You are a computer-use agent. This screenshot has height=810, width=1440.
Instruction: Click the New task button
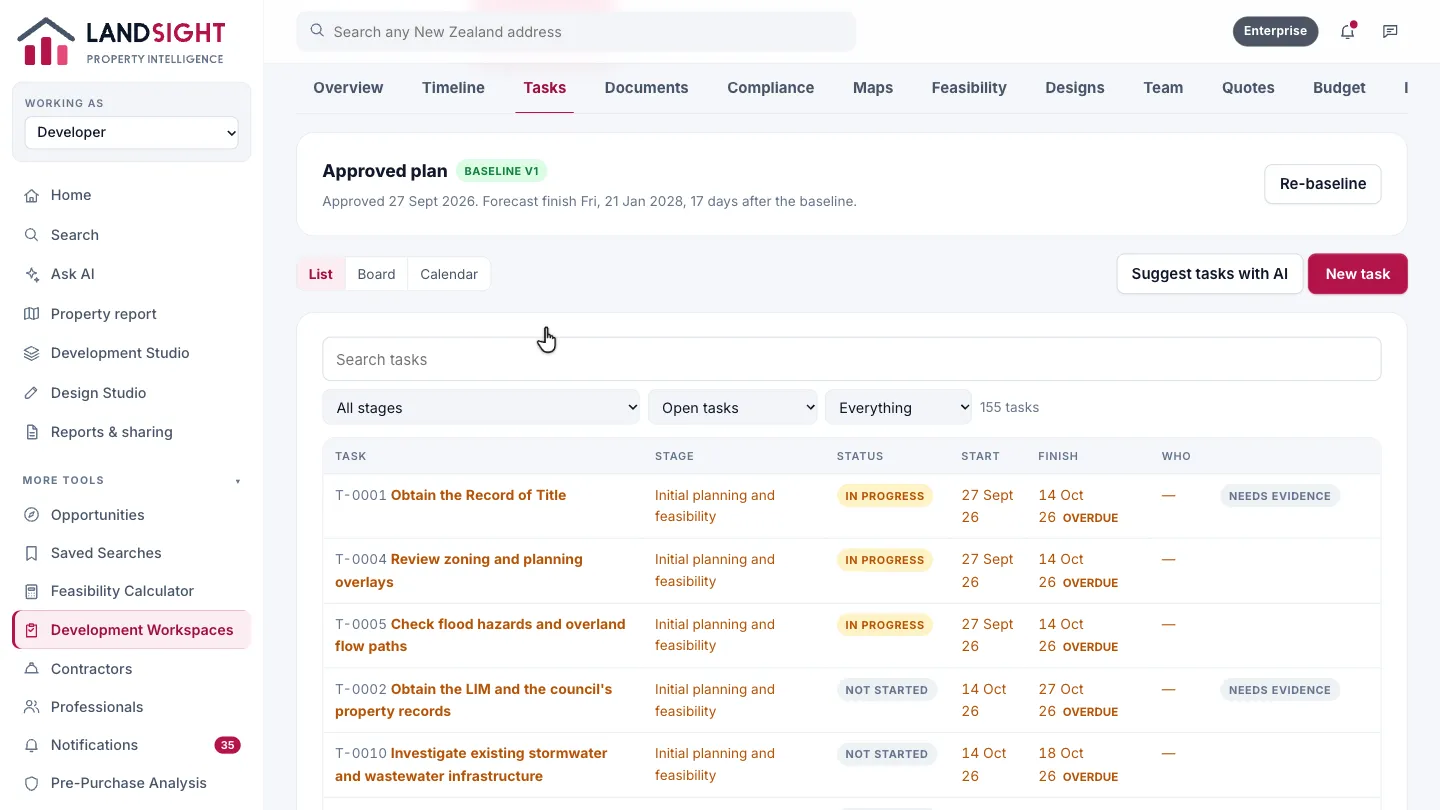(1358, 274)
